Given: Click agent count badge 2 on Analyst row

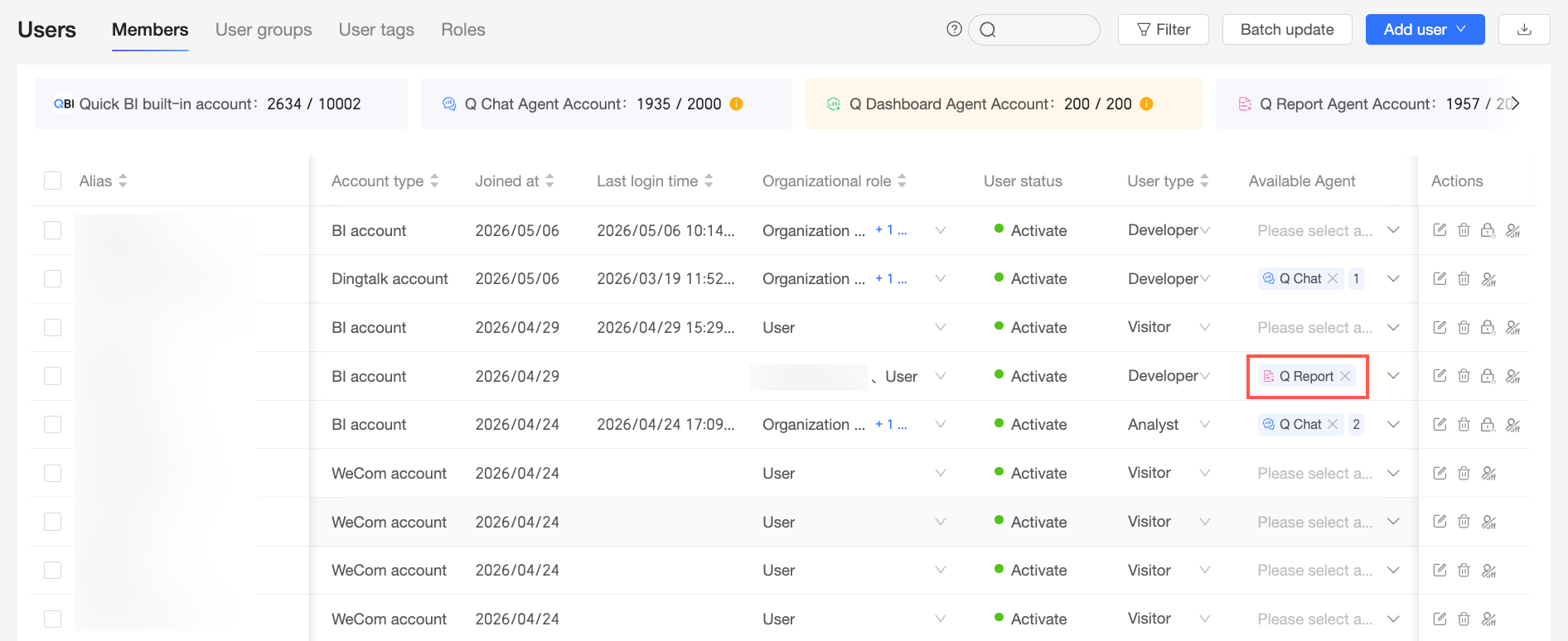Looking at the screenshot, I should coord(1357,424).
